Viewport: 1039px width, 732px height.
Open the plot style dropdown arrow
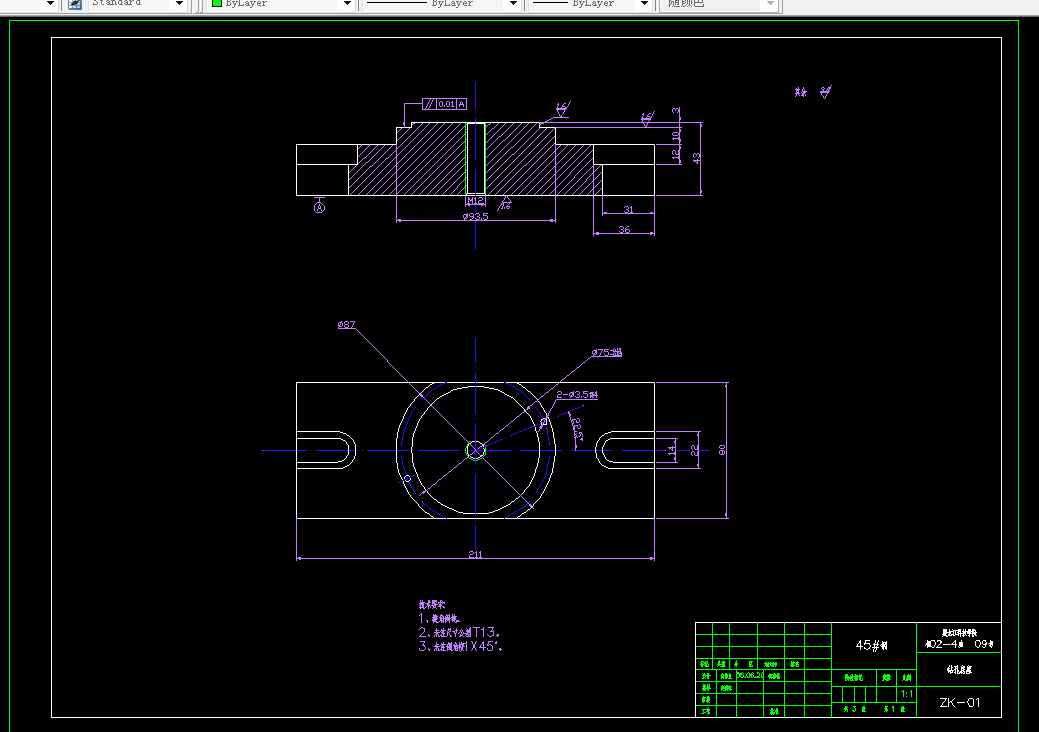[x=769, y=4]
